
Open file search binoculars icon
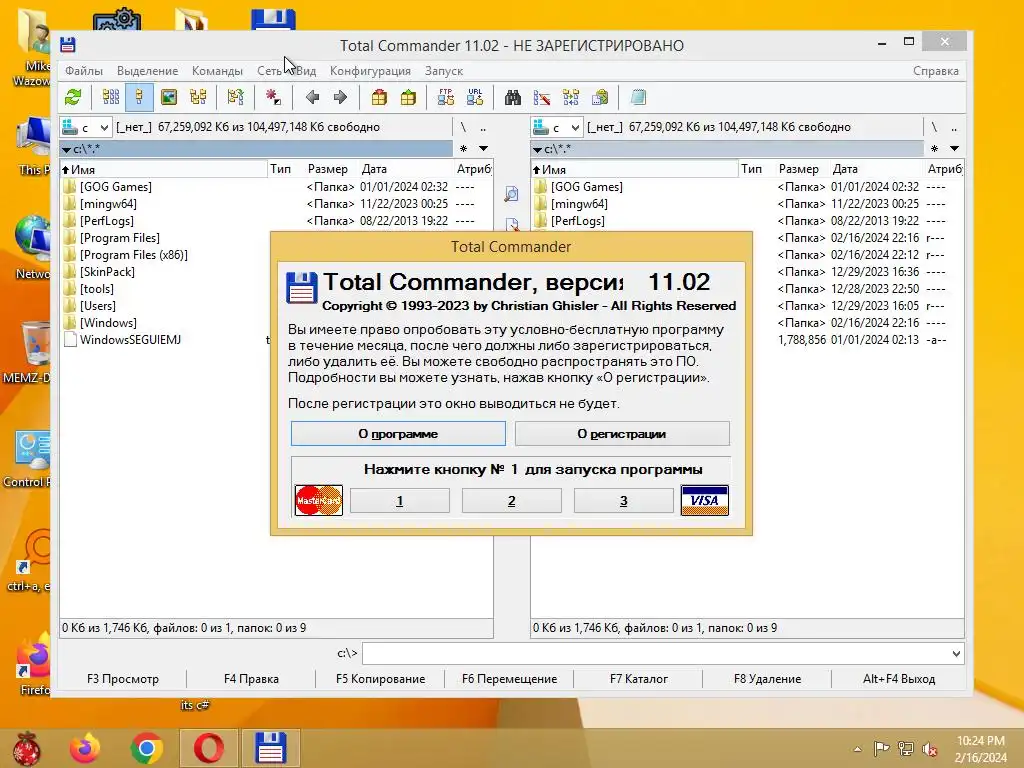tap(513, 98)
